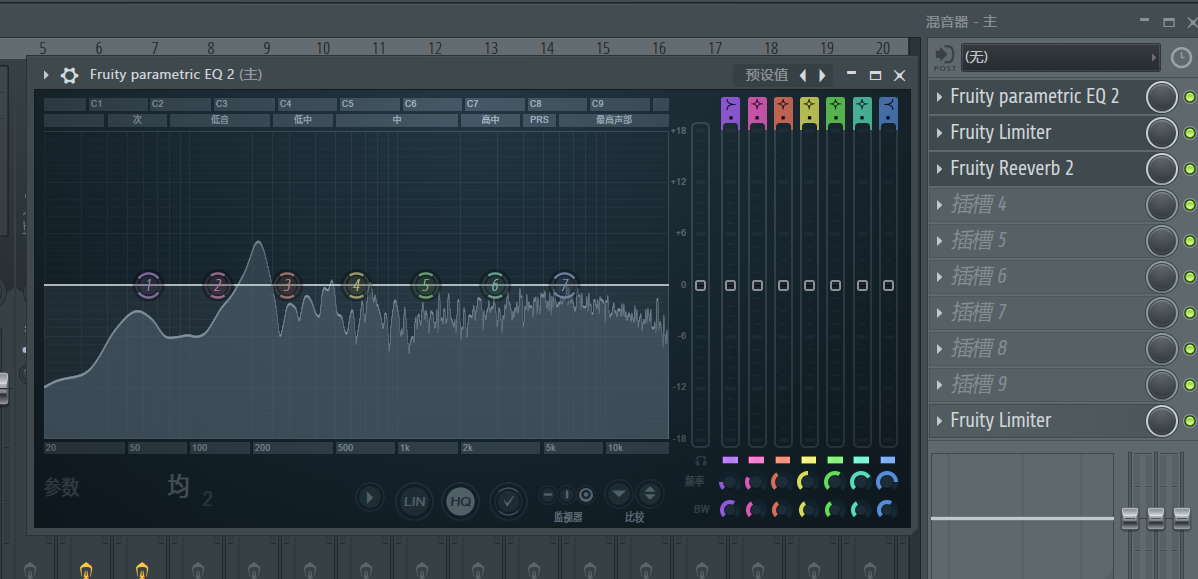
Task: Go to the previous preset arrow
Action: [802, 75]
